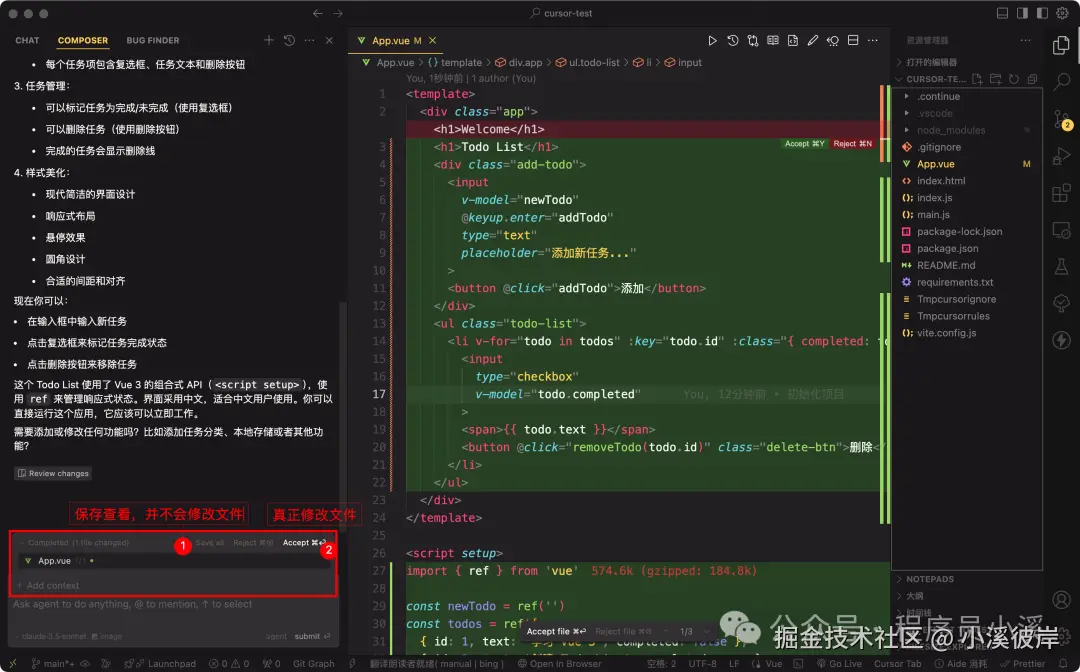Click the Review changes button

(x=52, y=473)
